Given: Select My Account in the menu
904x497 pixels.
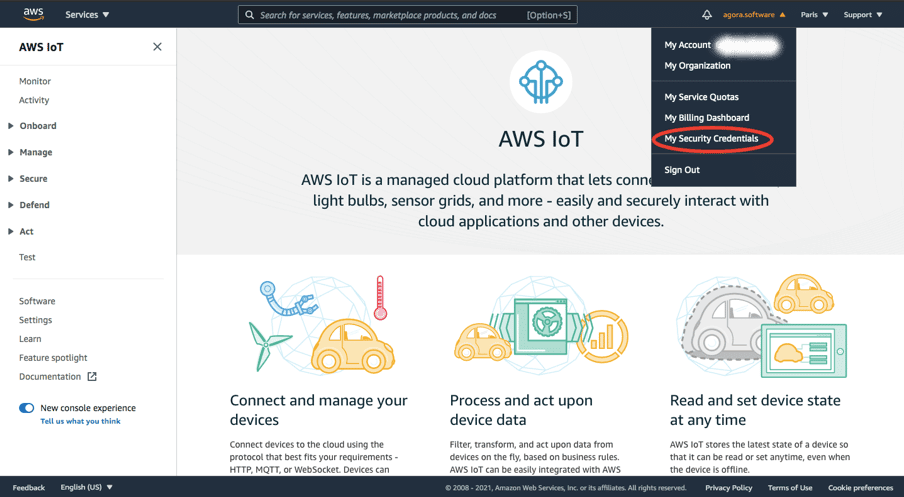Looking at the screenshot, I should pos(687,45).
